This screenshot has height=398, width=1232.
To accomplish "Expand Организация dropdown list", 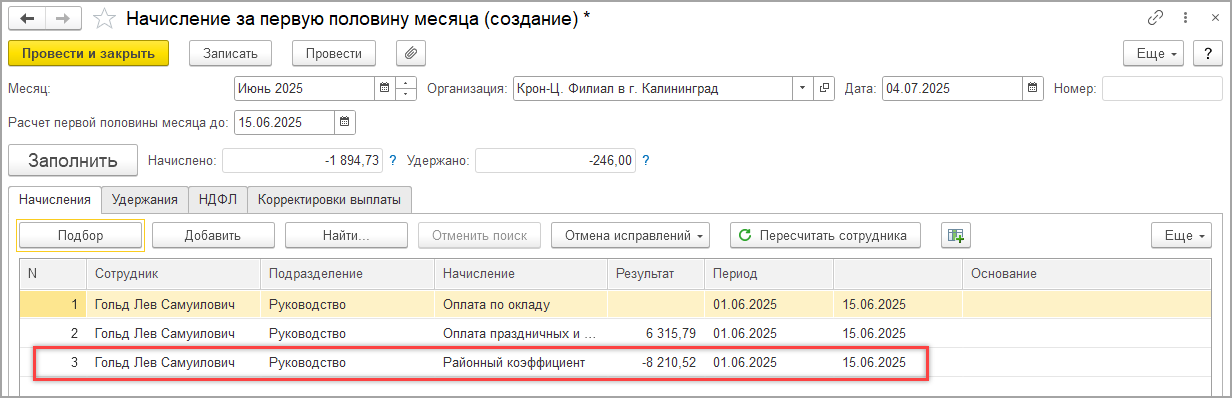I will tap(803, 88).
